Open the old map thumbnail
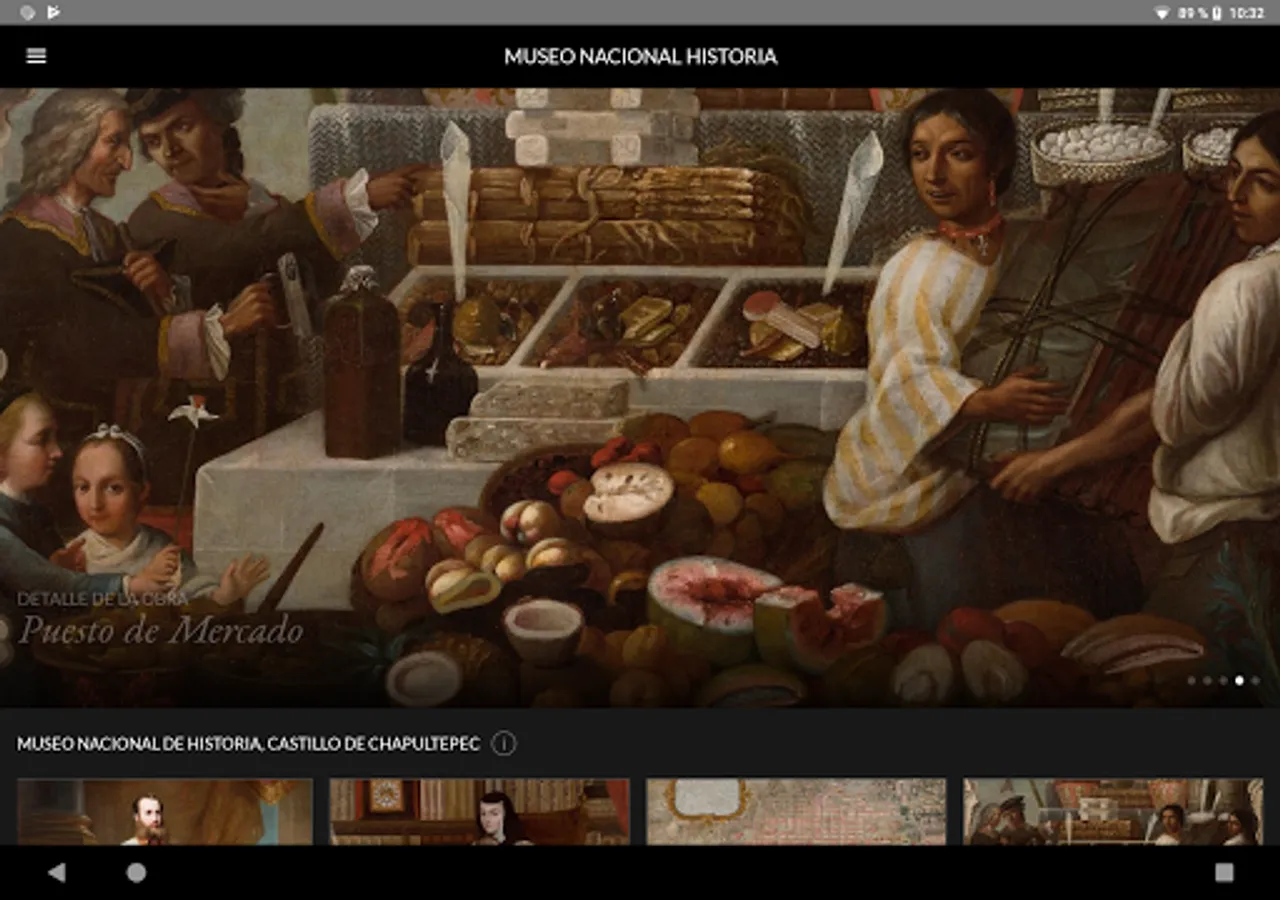Image resolution: width=1280 pixels, height=900 pixels. [x=796, y=812]
